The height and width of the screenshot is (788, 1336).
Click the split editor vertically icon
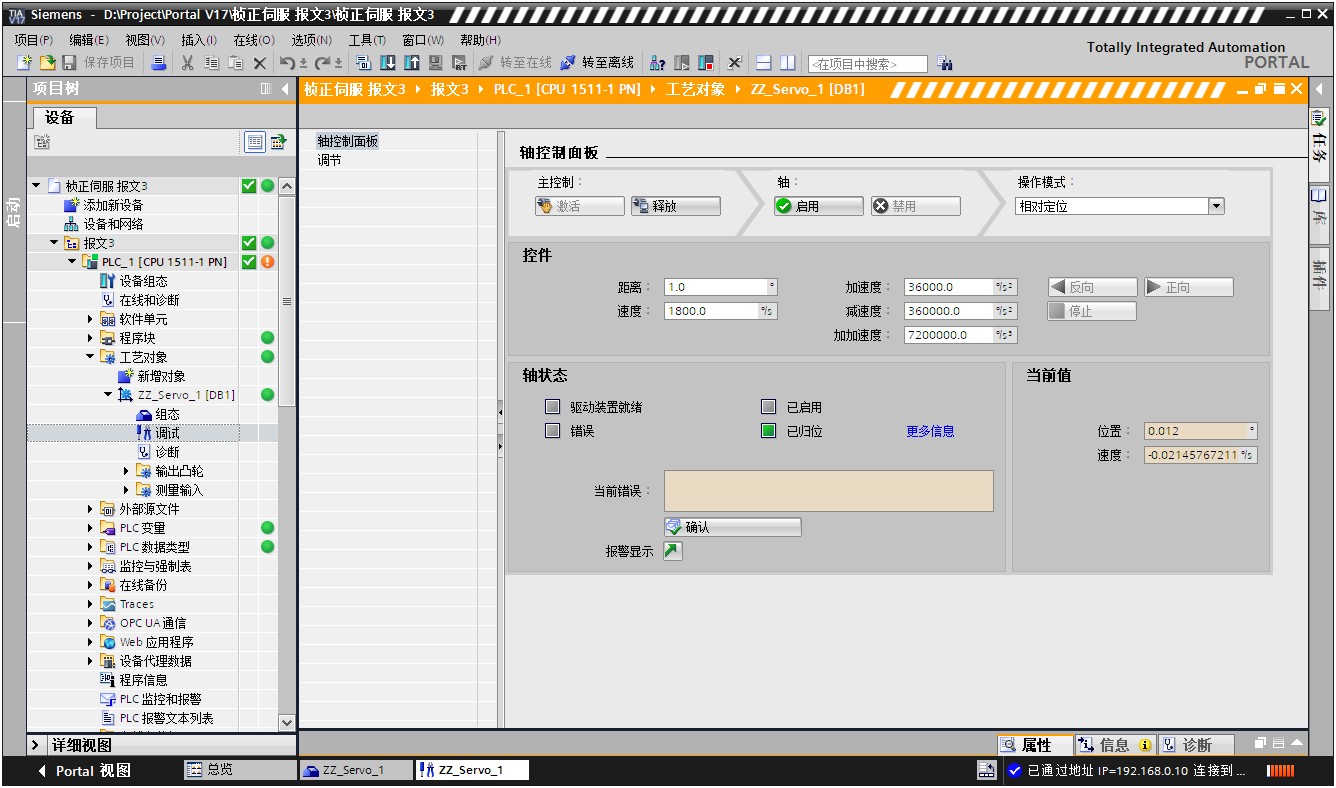tap(788, 63)
